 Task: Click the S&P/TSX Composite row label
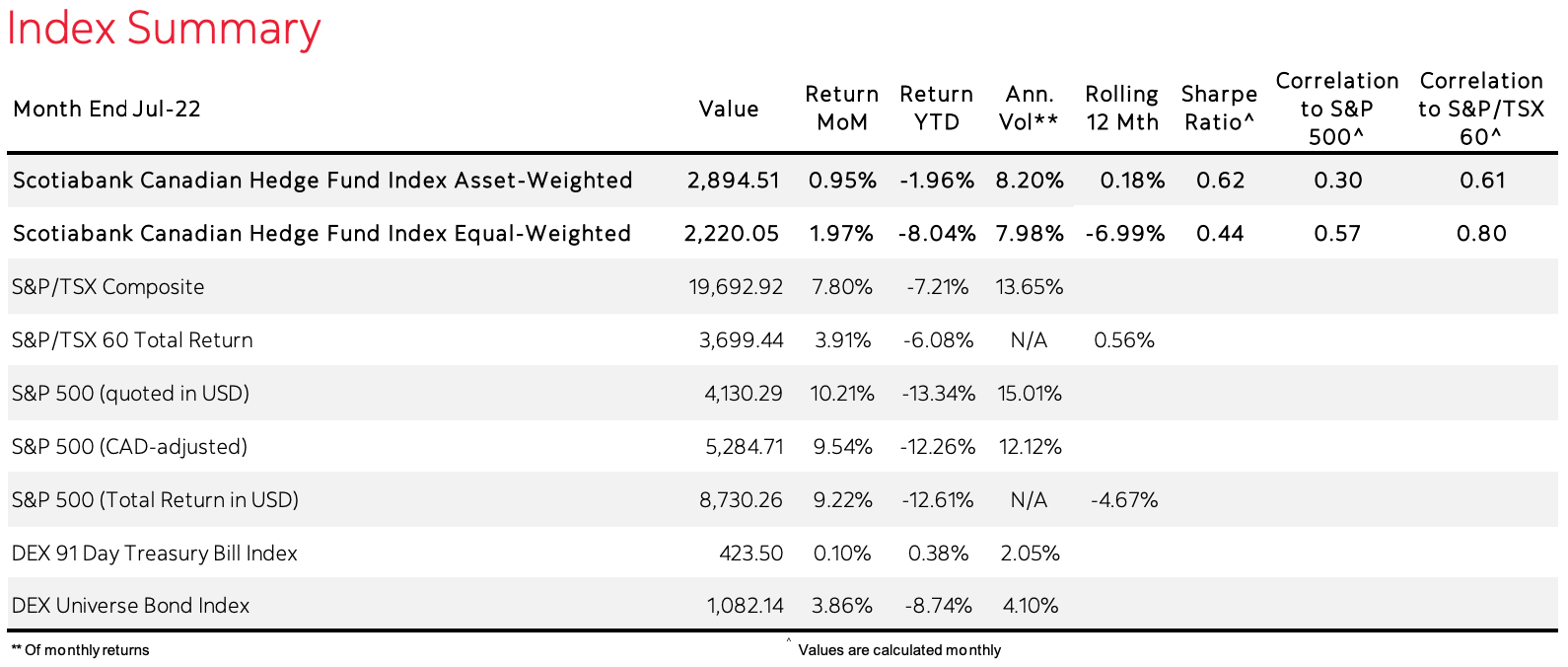108,287
